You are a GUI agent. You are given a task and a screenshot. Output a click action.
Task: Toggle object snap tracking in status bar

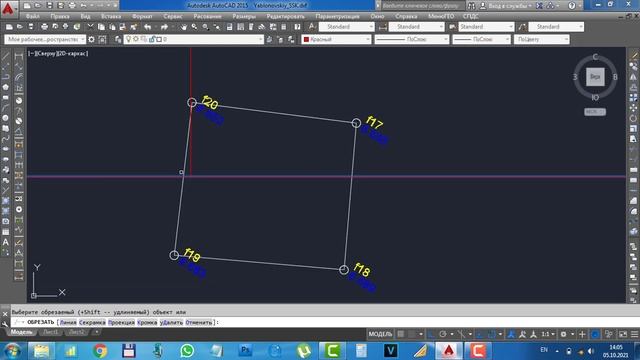(x=480, y=334)
